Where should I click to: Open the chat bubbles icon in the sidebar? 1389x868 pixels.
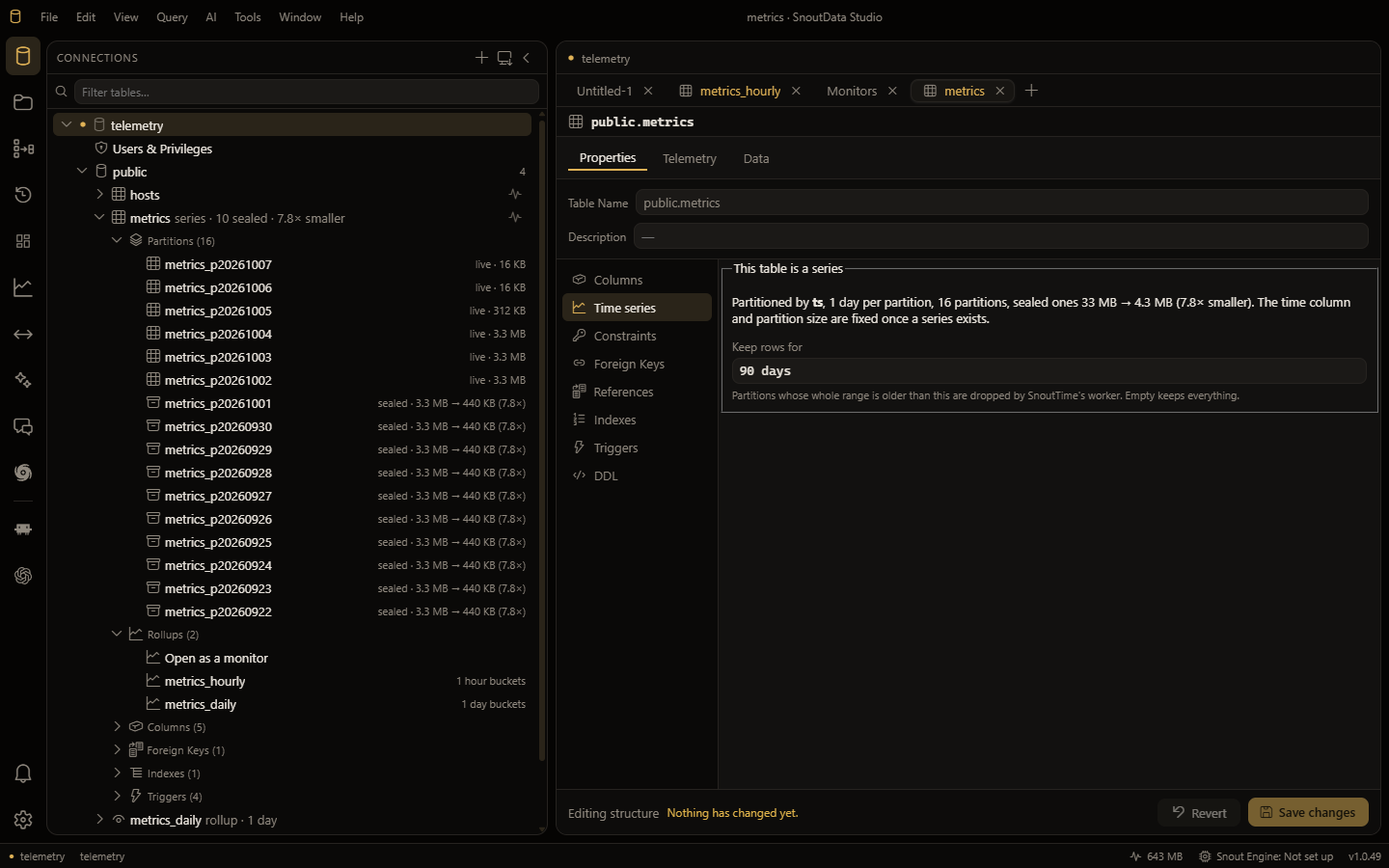point(23,426)
